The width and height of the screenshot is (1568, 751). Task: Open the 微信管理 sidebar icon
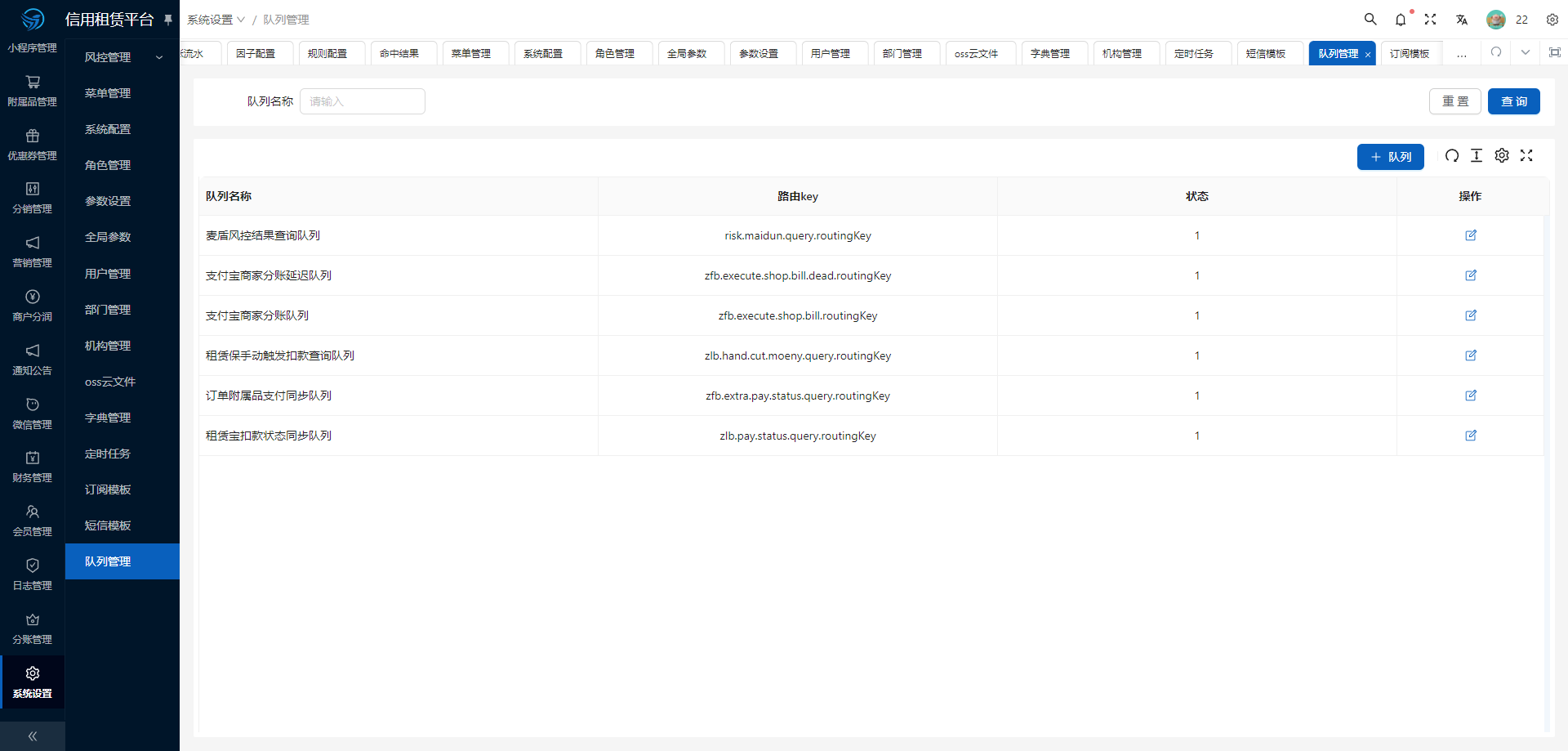[33, 405]
